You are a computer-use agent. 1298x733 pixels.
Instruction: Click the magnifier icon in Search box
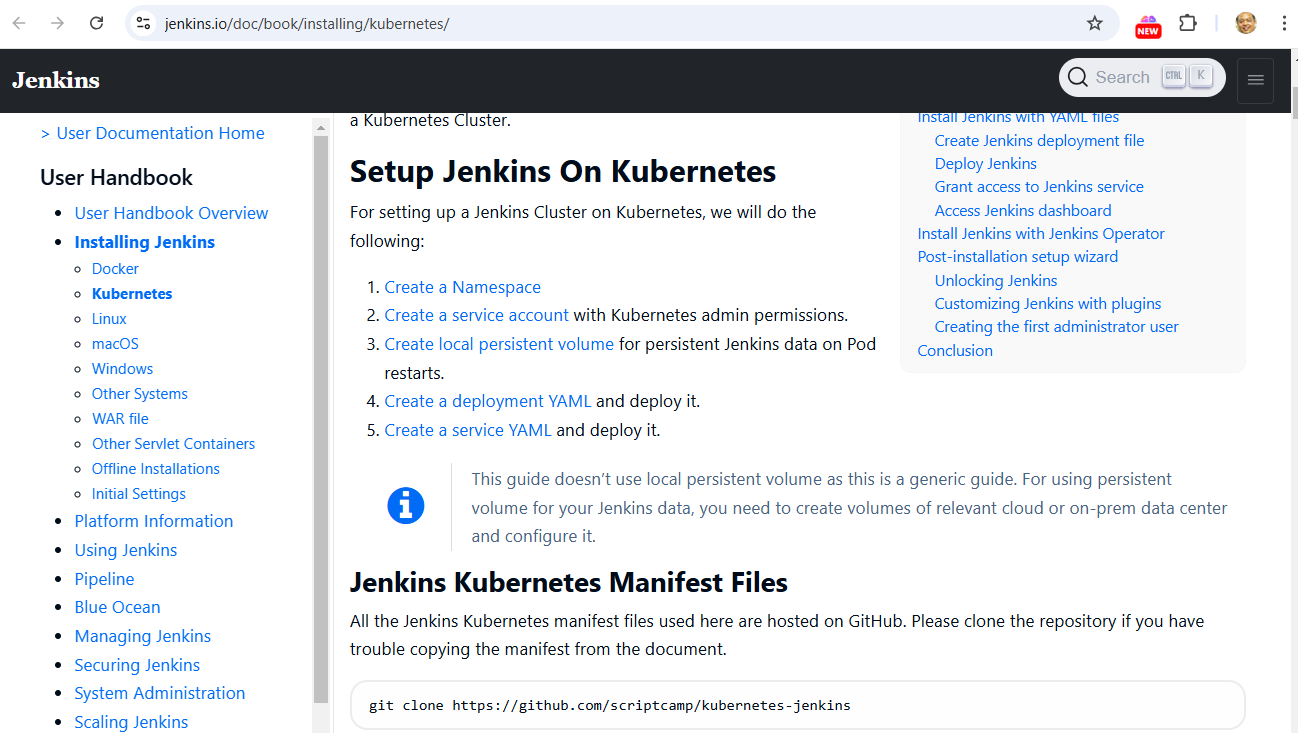1077,77
